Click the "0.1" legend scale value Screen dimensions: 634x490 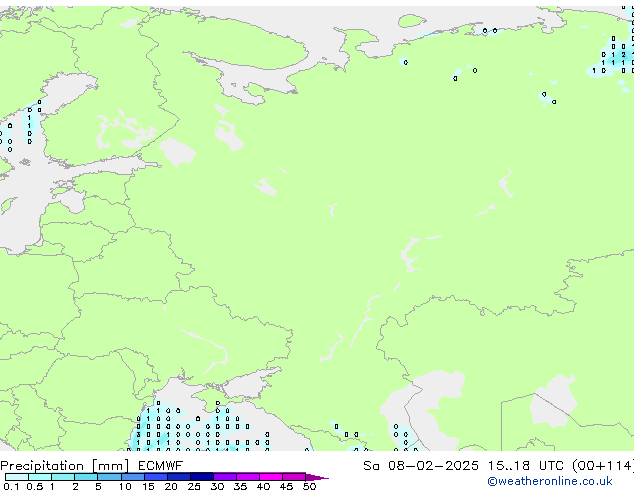[x=11, y=486]
